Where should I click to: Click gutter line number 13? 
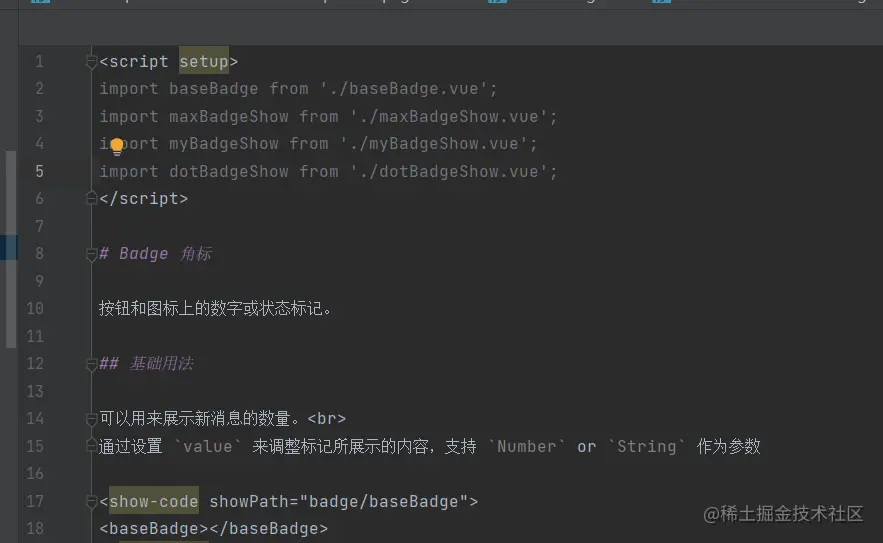pos(35,391)
